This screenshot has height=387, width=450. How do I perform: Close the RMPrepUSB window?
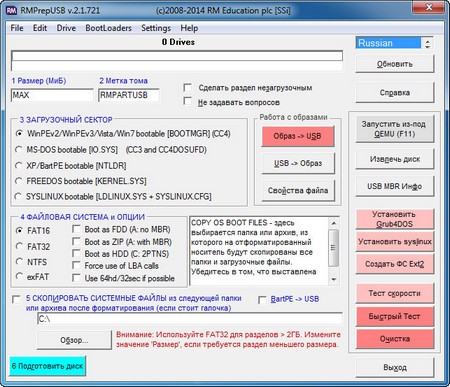(429, 7)
